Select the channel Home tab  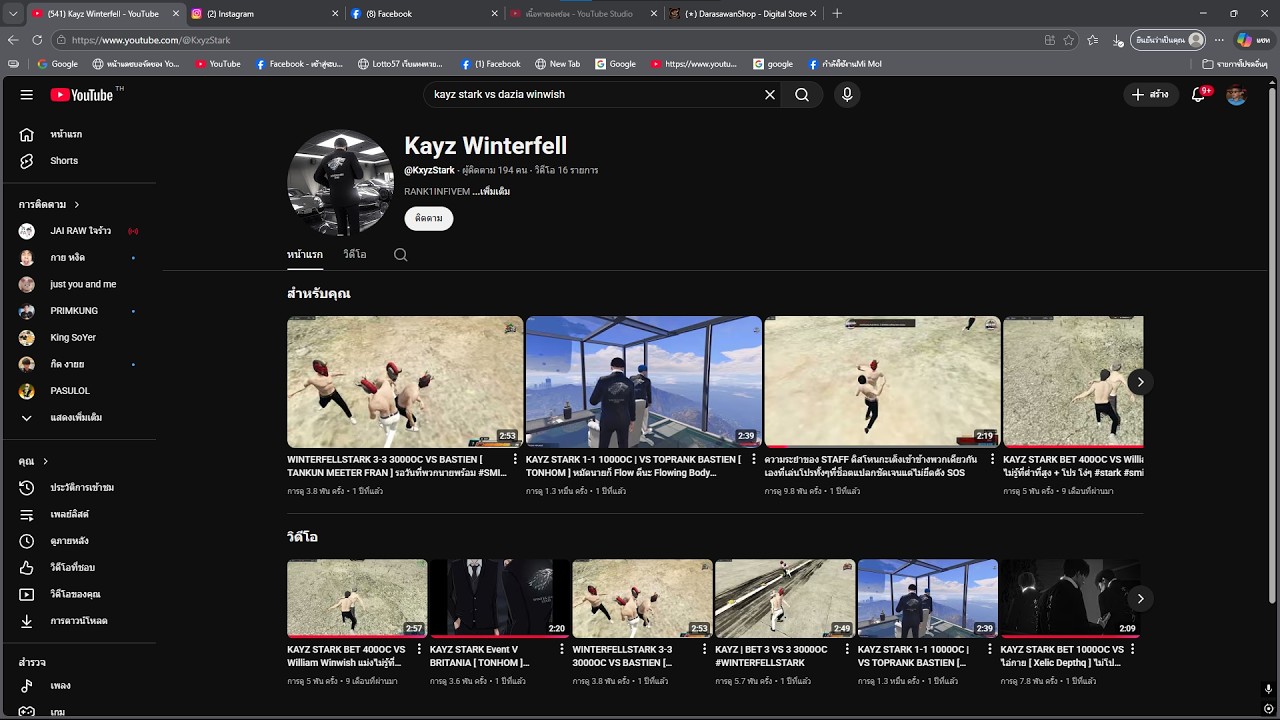click(305, 255)
